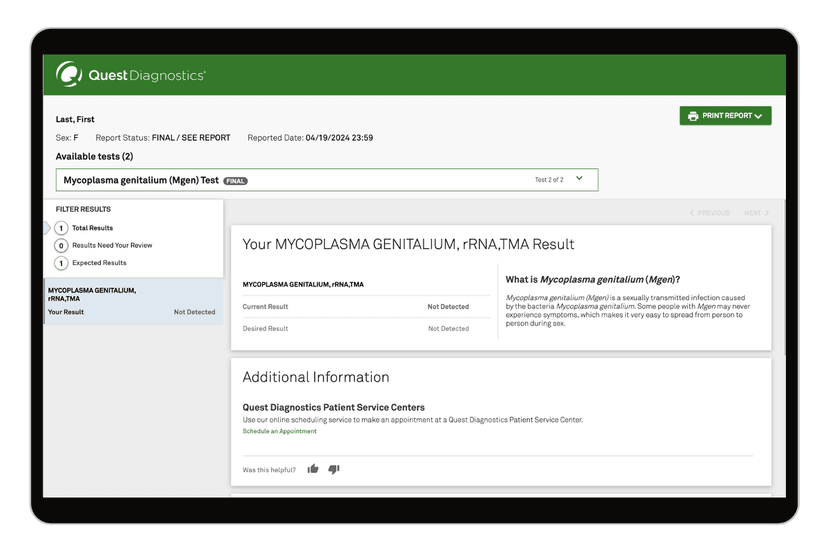Click the Quest Diagnostics logo
Screen dimensions: 828x552
click(x=131, y=75)
